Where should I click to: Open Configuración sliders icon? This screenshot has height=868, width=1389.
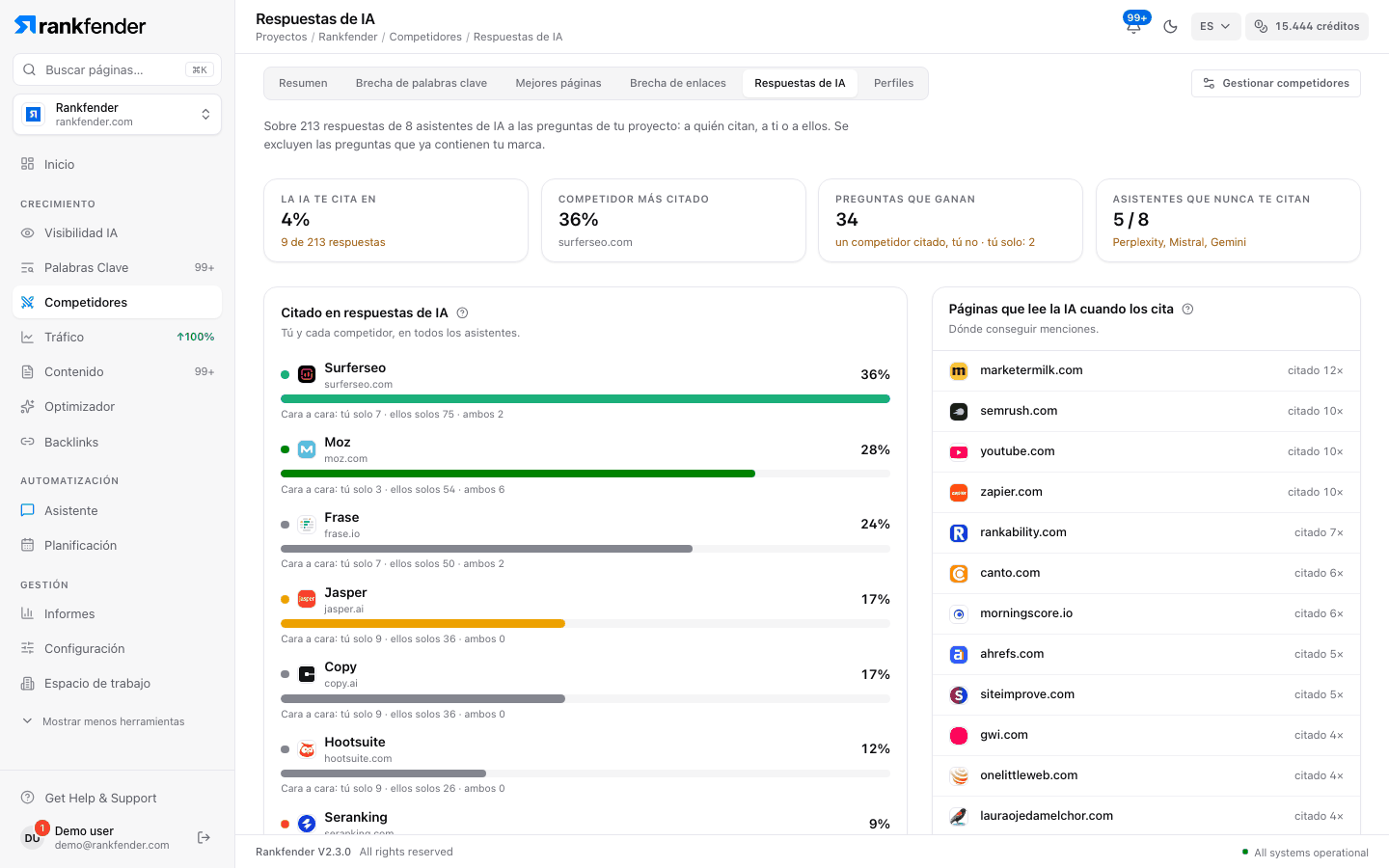click(x=27, y=648)
